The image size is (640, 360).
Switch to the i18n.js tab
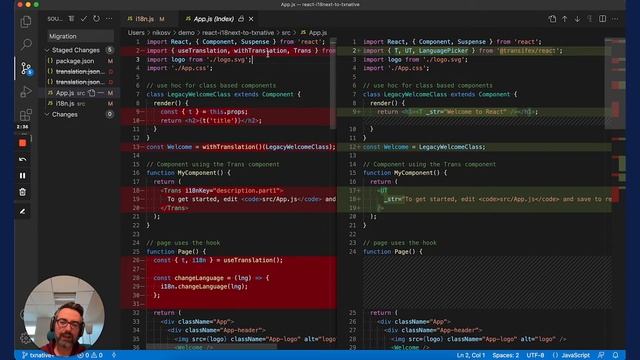(145, 19)
